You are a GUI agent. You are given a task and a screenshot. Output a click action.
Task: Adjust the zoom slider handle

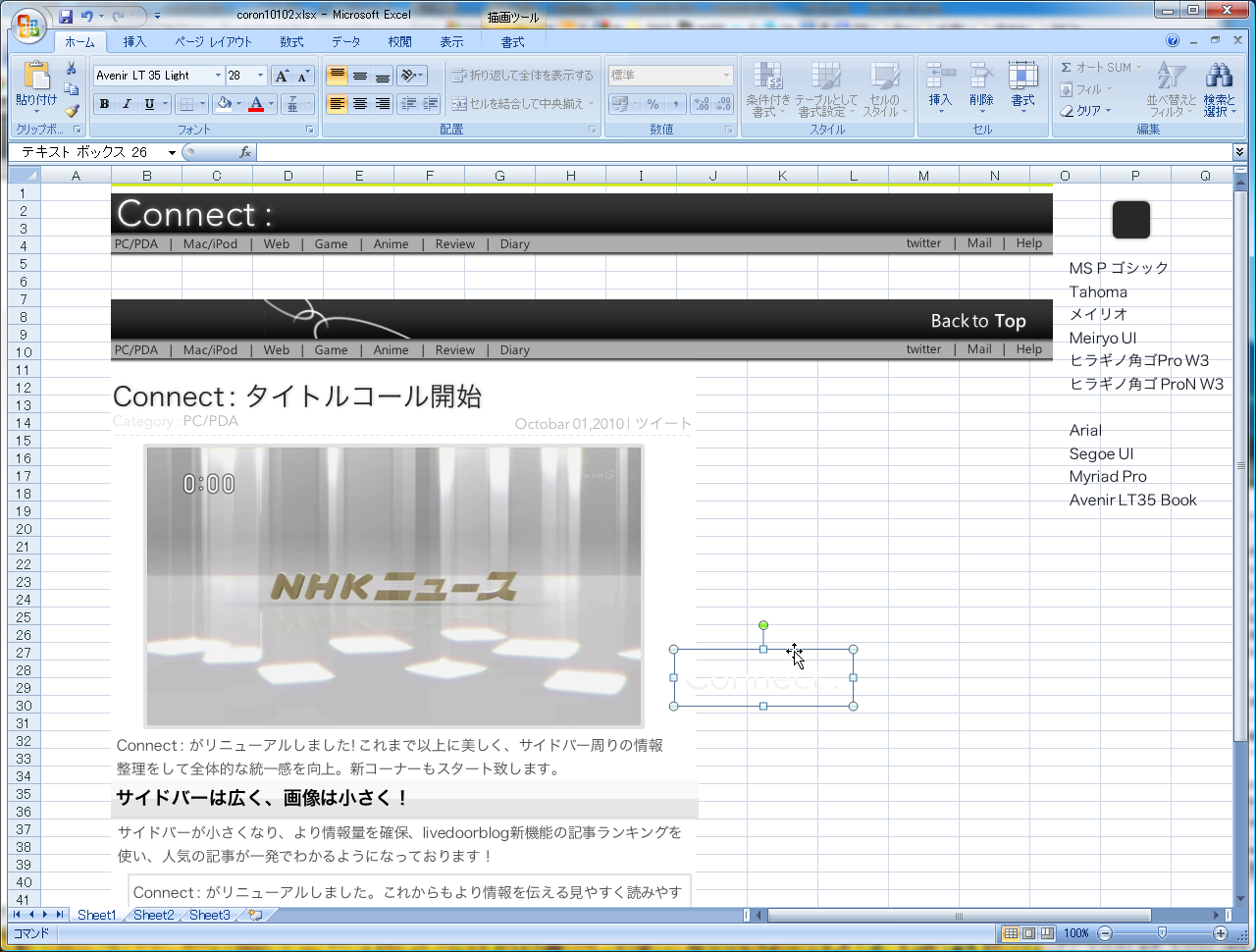(x=1163, y=933)
